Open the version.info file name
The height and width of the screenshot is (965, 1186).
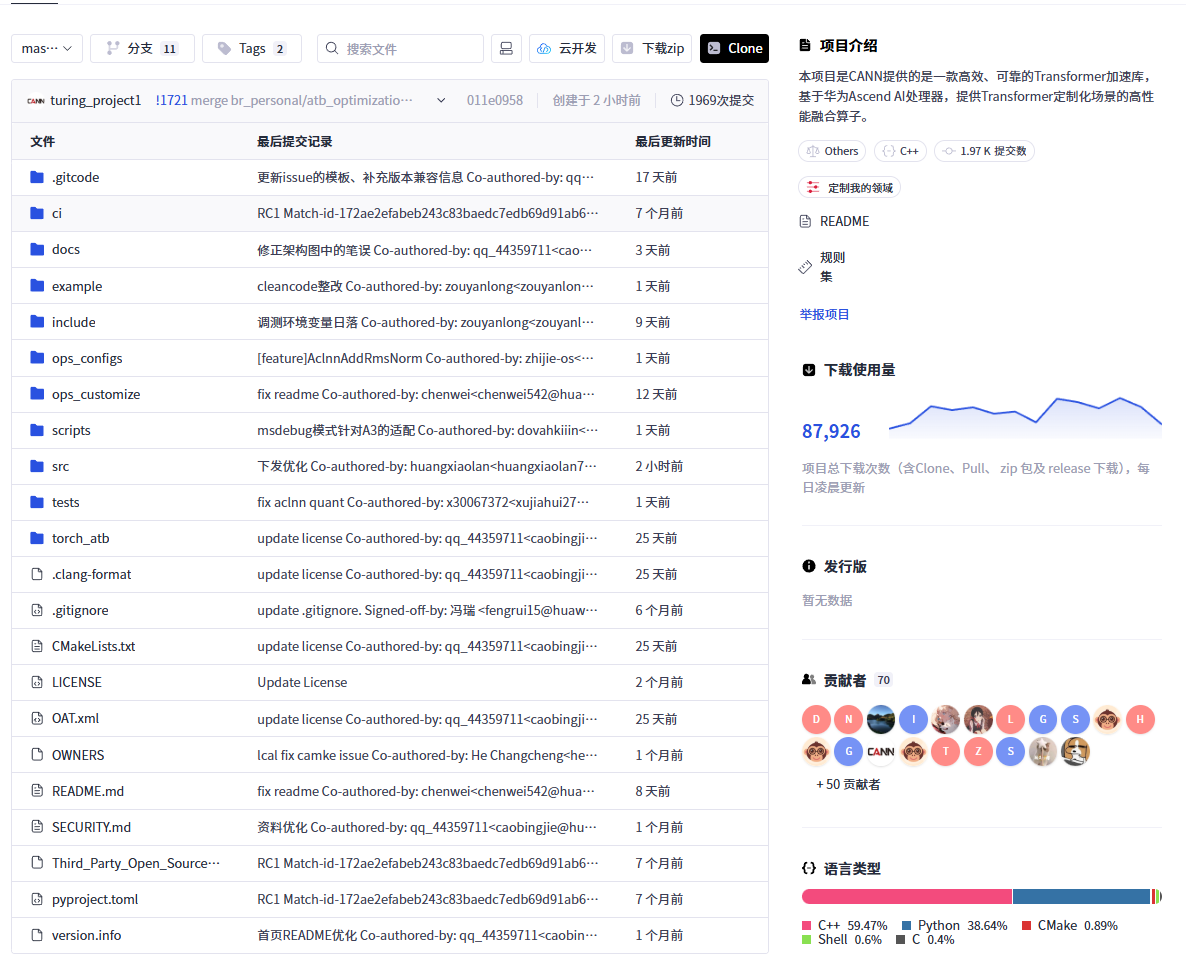pyautogui.click(x=86, y=936)
